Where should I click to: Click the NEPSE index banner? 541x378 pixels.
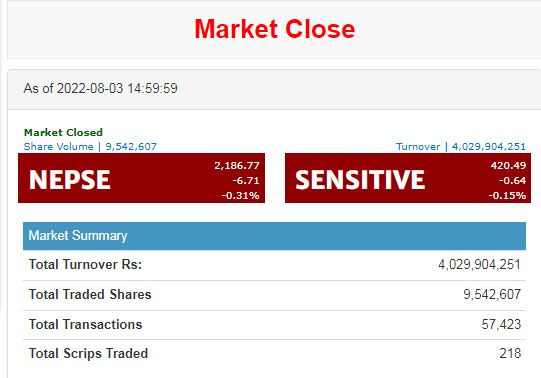coord(141,178)
